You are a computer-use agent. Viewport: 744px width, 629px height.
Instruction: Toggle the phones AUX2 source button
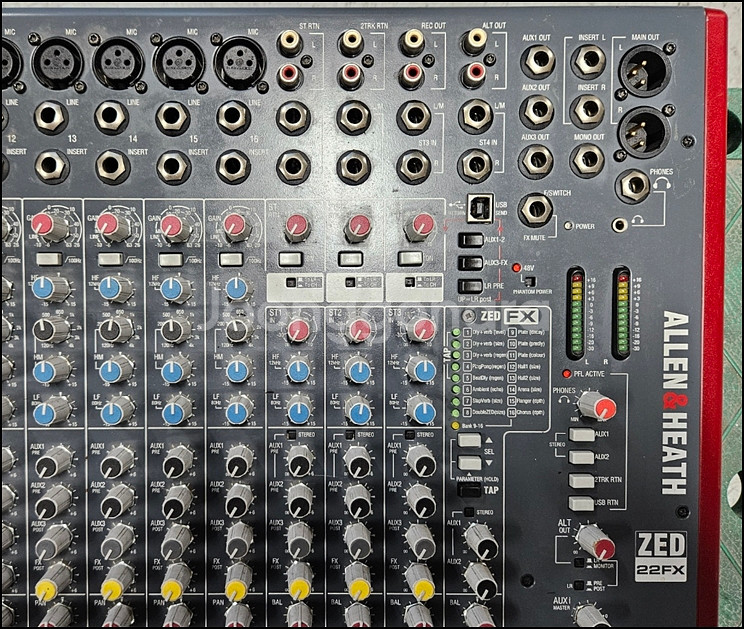tap(581, 457)
